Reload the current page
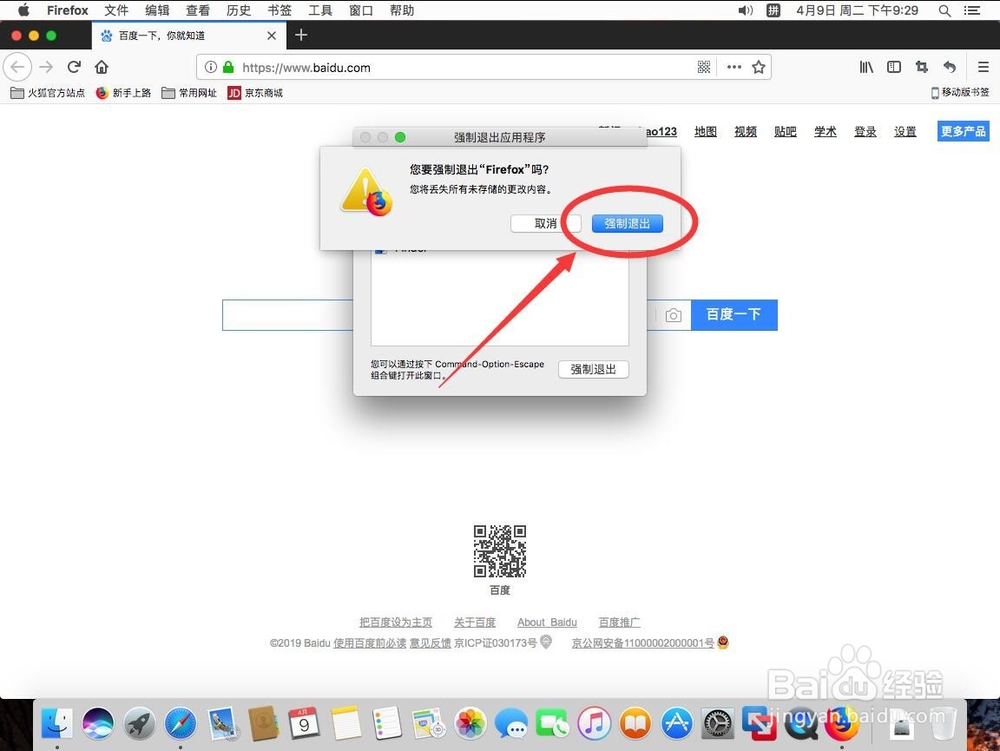The height and width of the screenshot is (751, 1000). point(74,67)
